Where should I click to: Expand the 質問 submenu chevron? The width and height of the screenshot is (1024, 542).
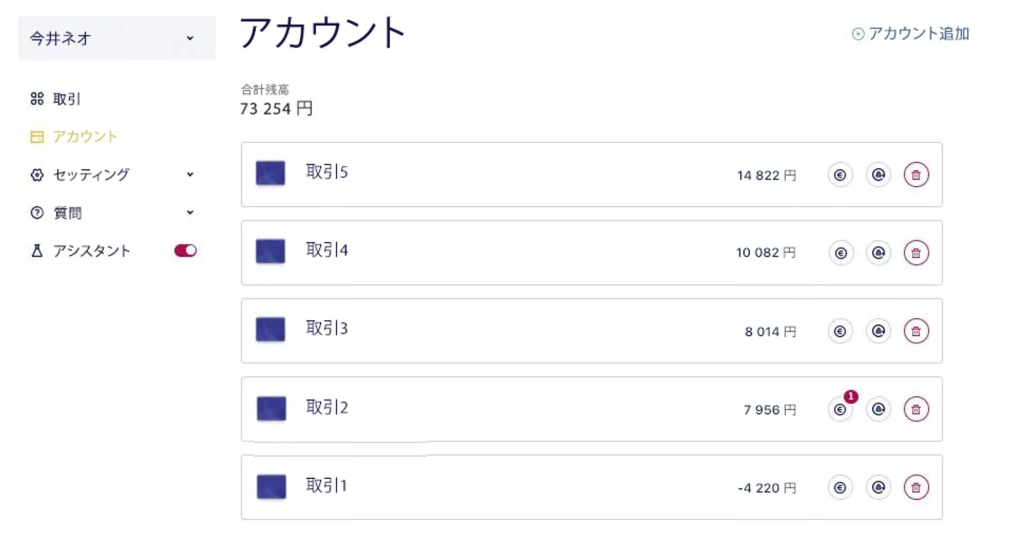click(190, 212)
